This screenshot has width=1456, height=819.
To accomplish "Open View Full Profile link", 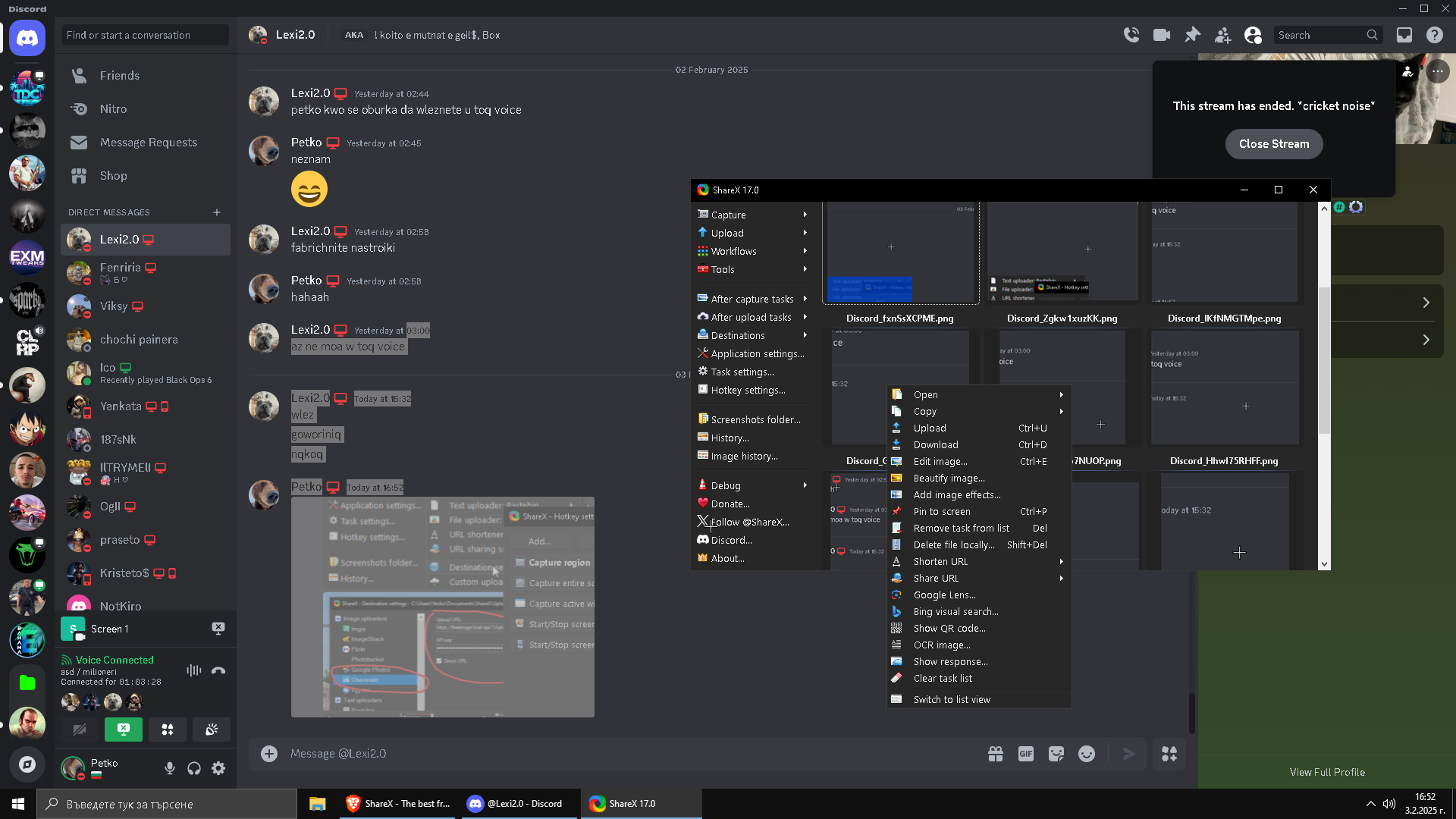I will click(x=1327, y=772).
